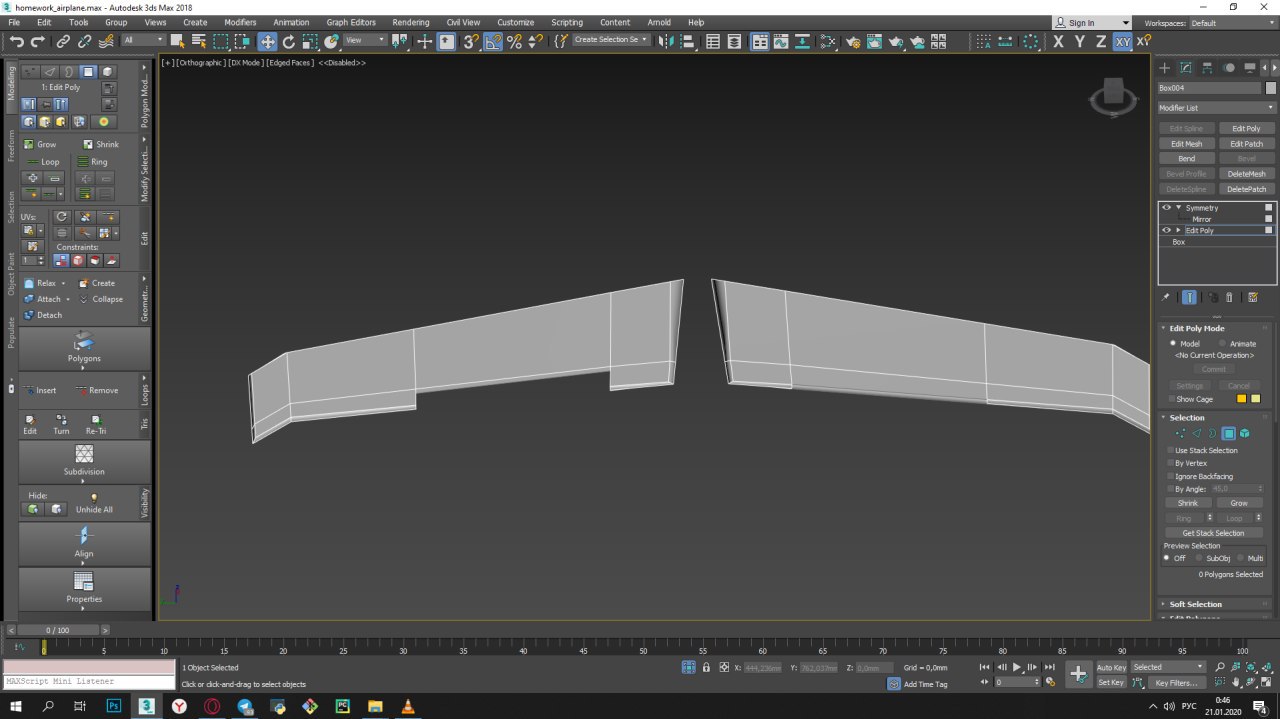This screenshot has width=1280, height=719.
Task: Toggle Angle Snap in the toolbar
Action: tap(493, 41)
